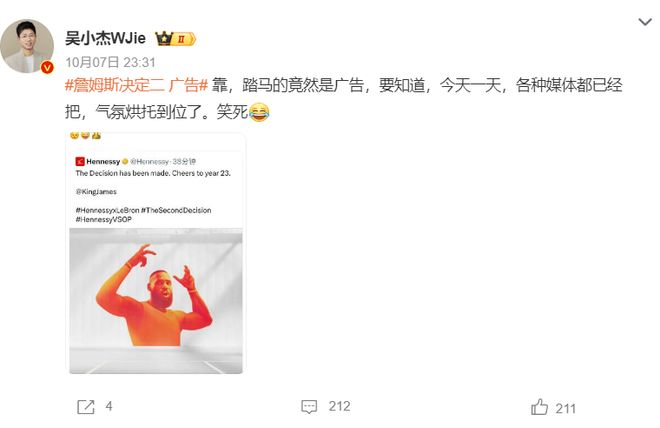The height and width of the screenshot is (428, 660).
Task: Click the crown membership level badge
Action: click(x=176, y=39)
